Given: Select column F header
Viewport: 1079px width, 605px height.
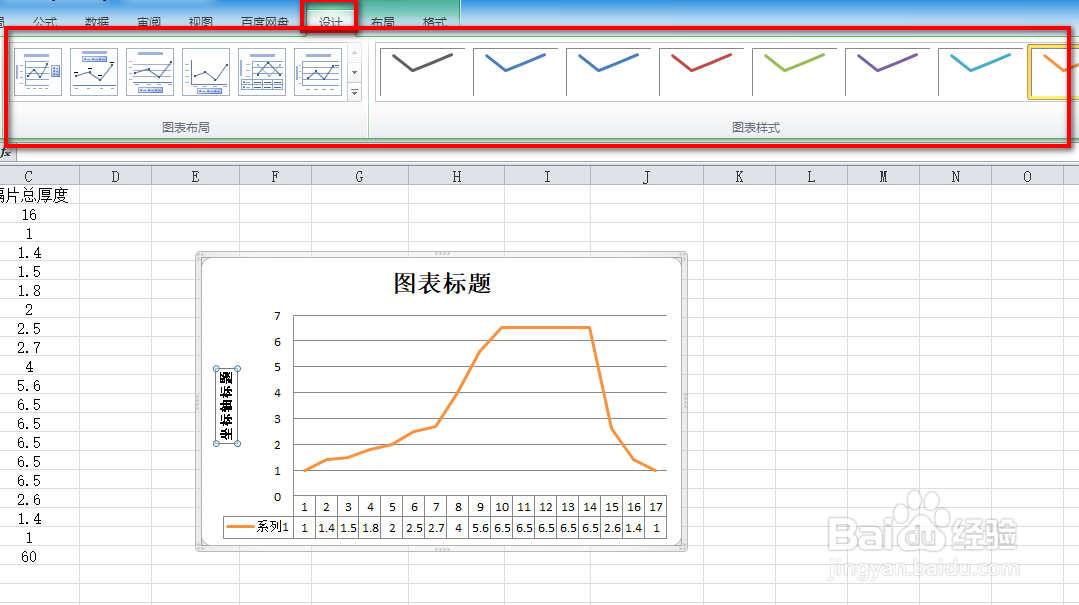Looking at the screenshot, I should pos(275,176).
